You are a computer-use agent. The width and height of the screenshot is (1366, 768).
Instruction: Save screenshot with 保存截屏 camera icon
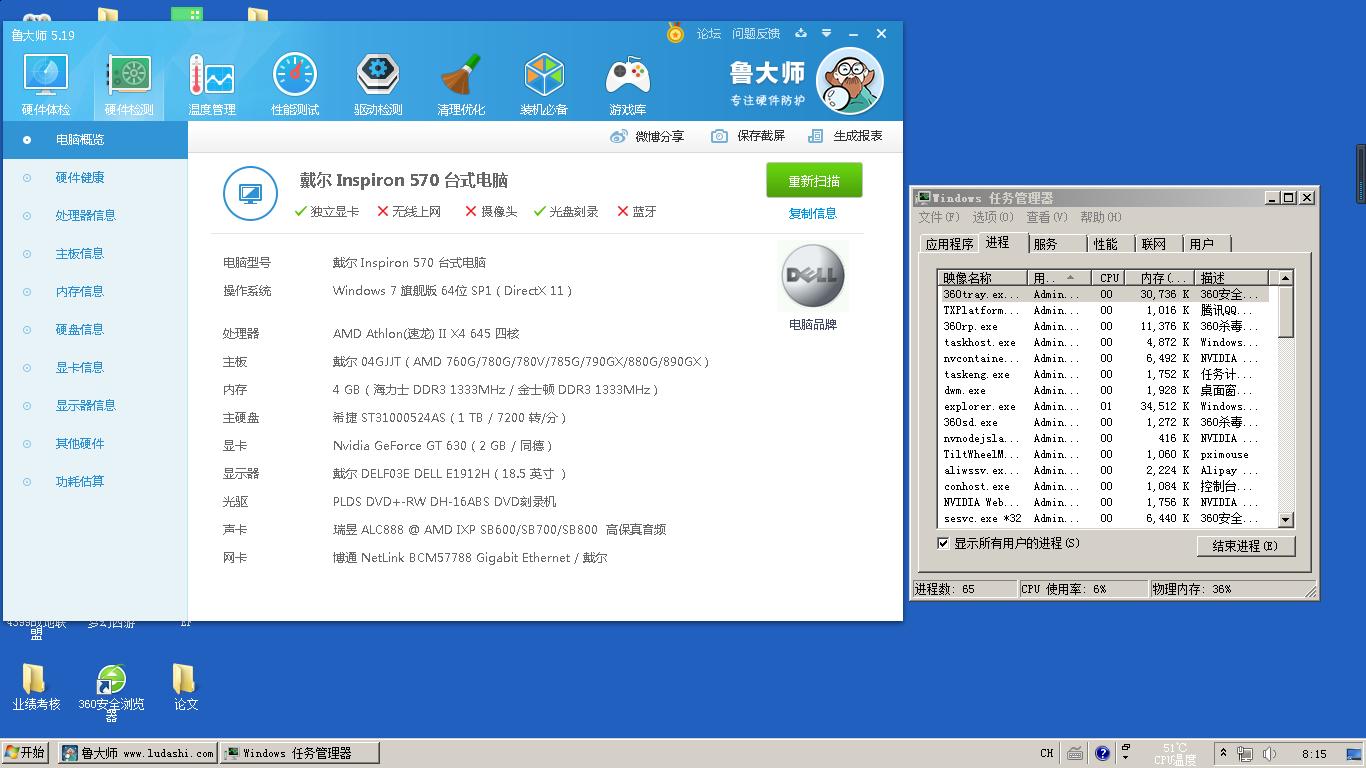coord(719,136)
